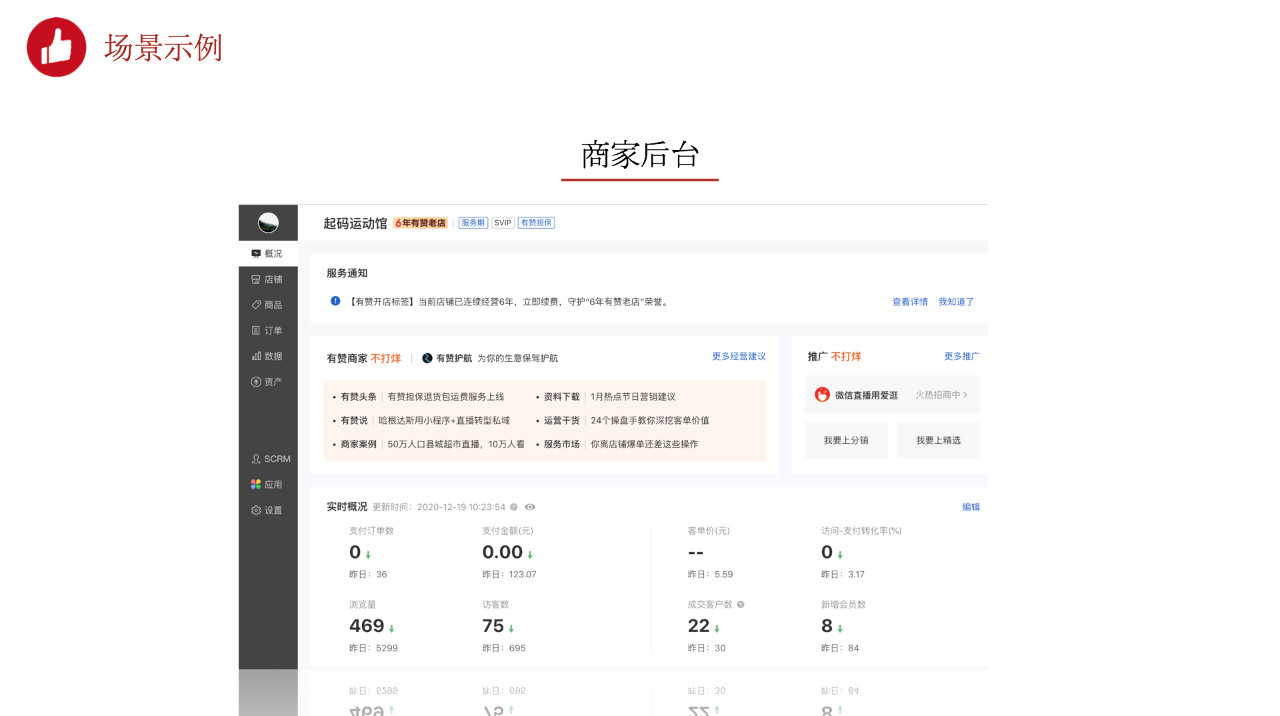Click the shop avatar in the sidebar
Screen dimensions: 1280x716
[x=268, y=223]
